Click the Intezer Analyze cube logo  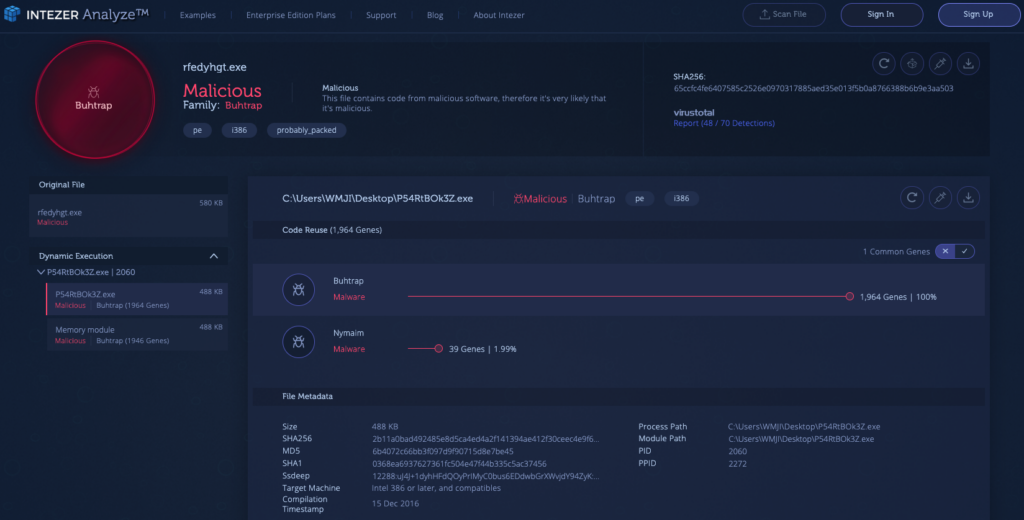[12, 14]
